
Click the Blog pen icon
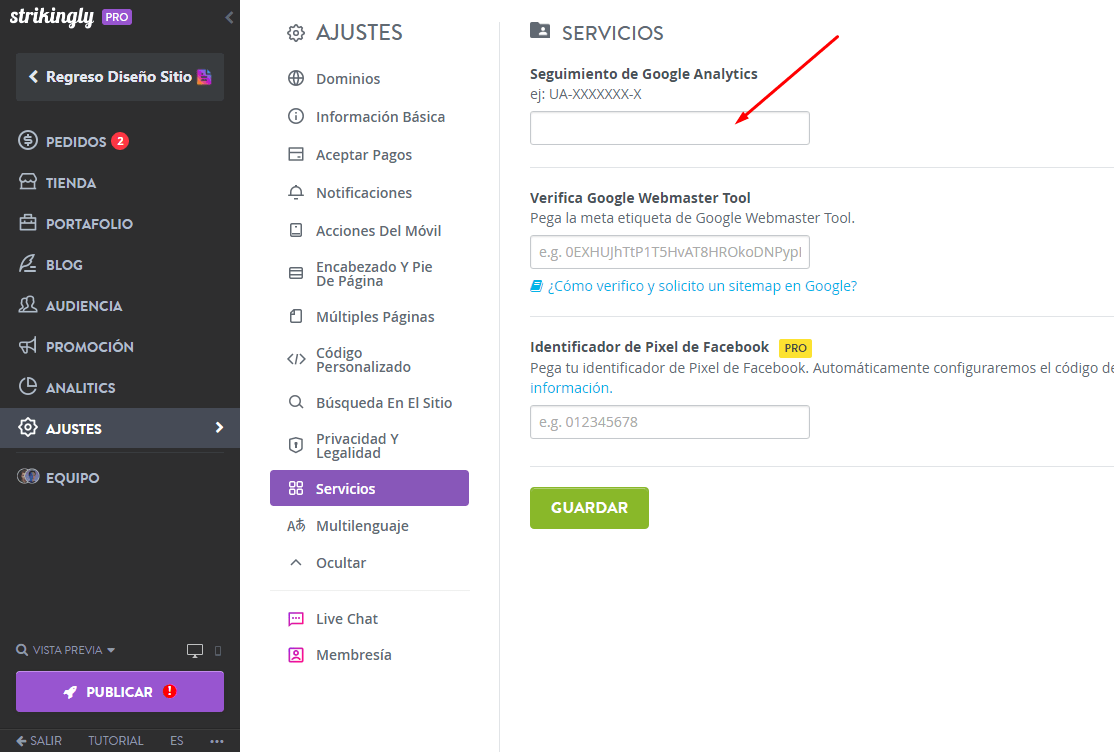pyautogui.click(x=28, y=264)
